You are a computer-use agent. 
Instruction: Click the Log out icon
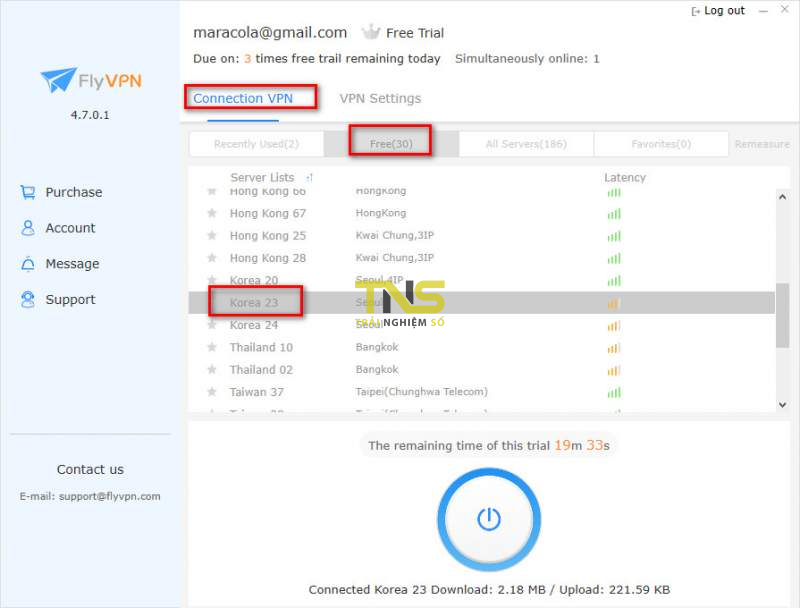[x=695, y=11]
